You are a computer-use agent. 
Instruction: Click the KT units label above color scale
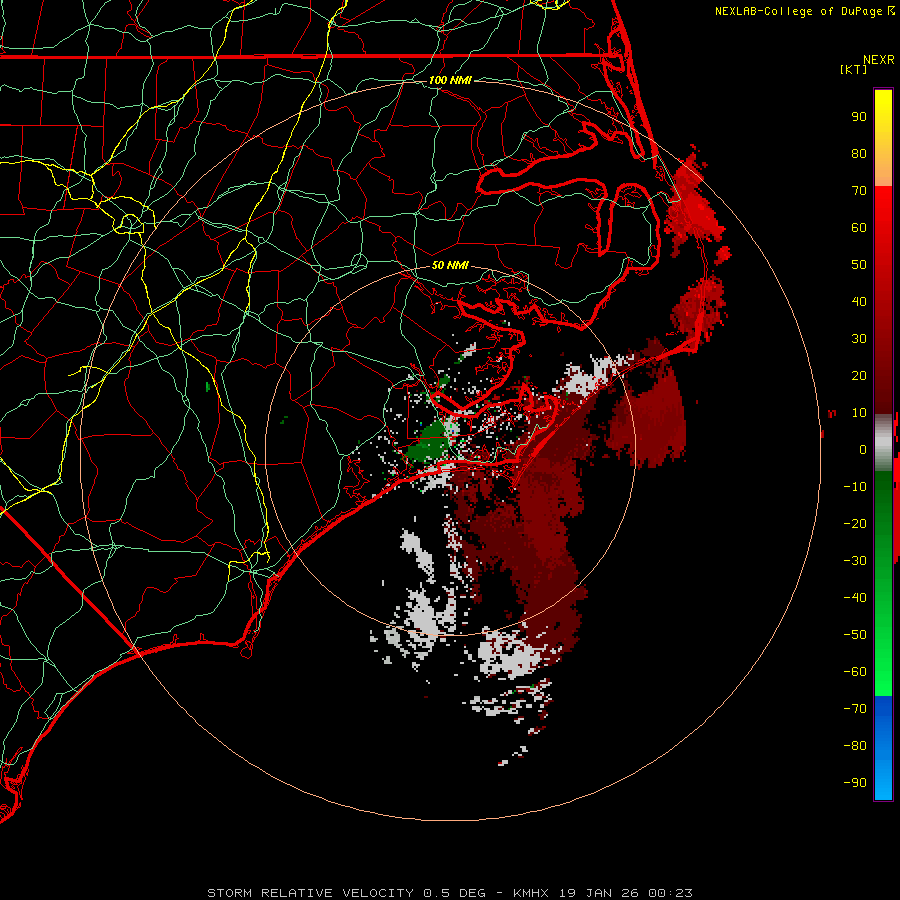pos(853,69)
